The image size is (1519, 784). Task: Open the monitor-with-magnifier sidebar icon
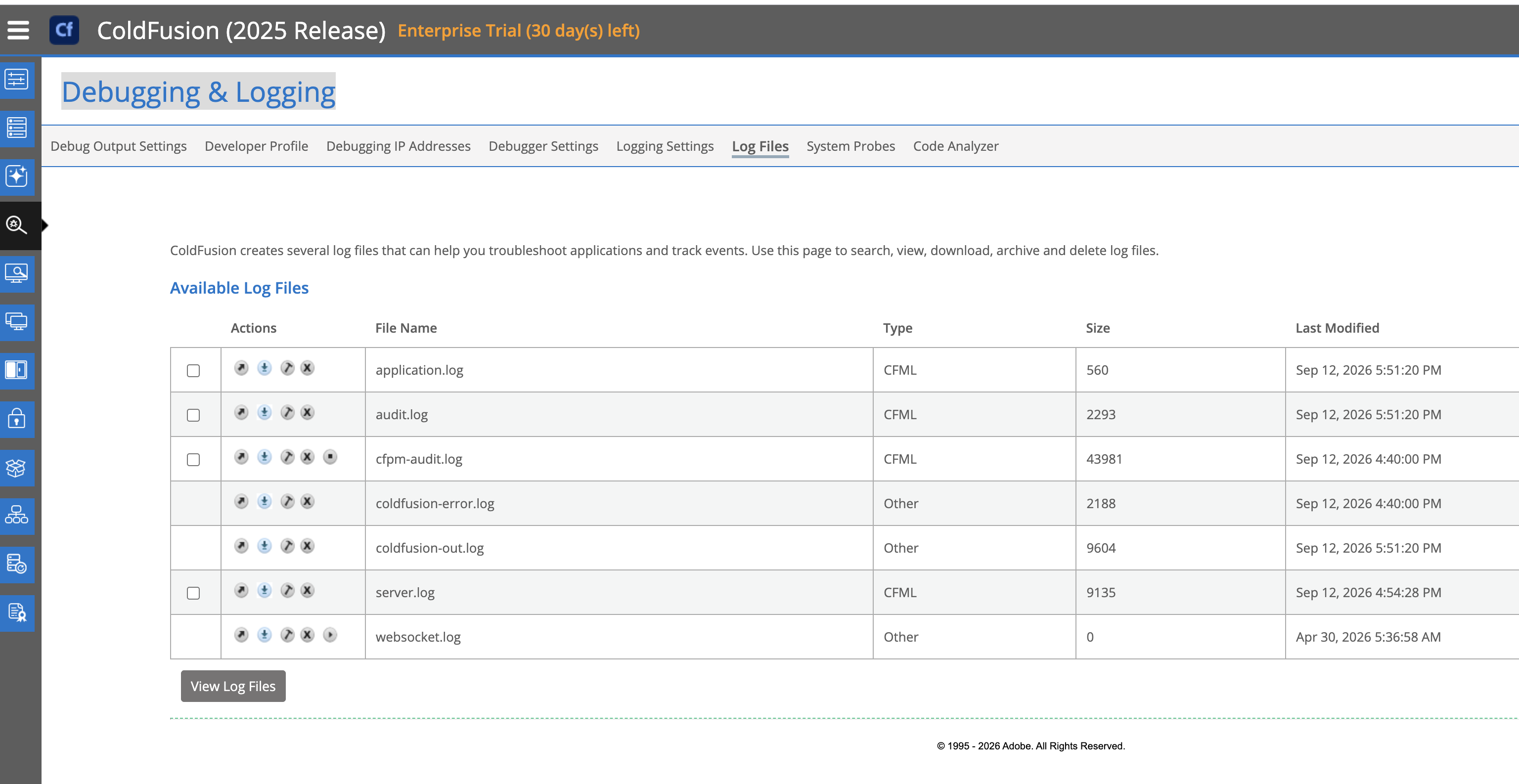click(16, 273)
